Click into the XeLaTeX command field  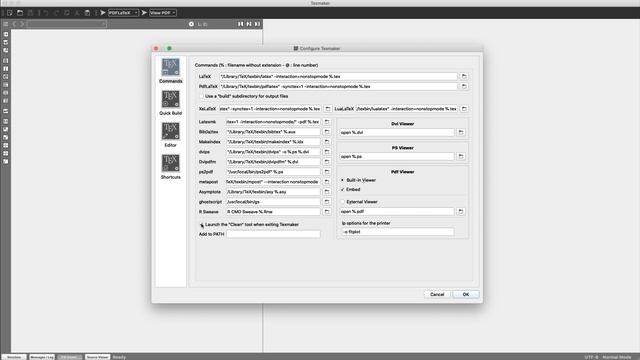(x=270, y=109)
